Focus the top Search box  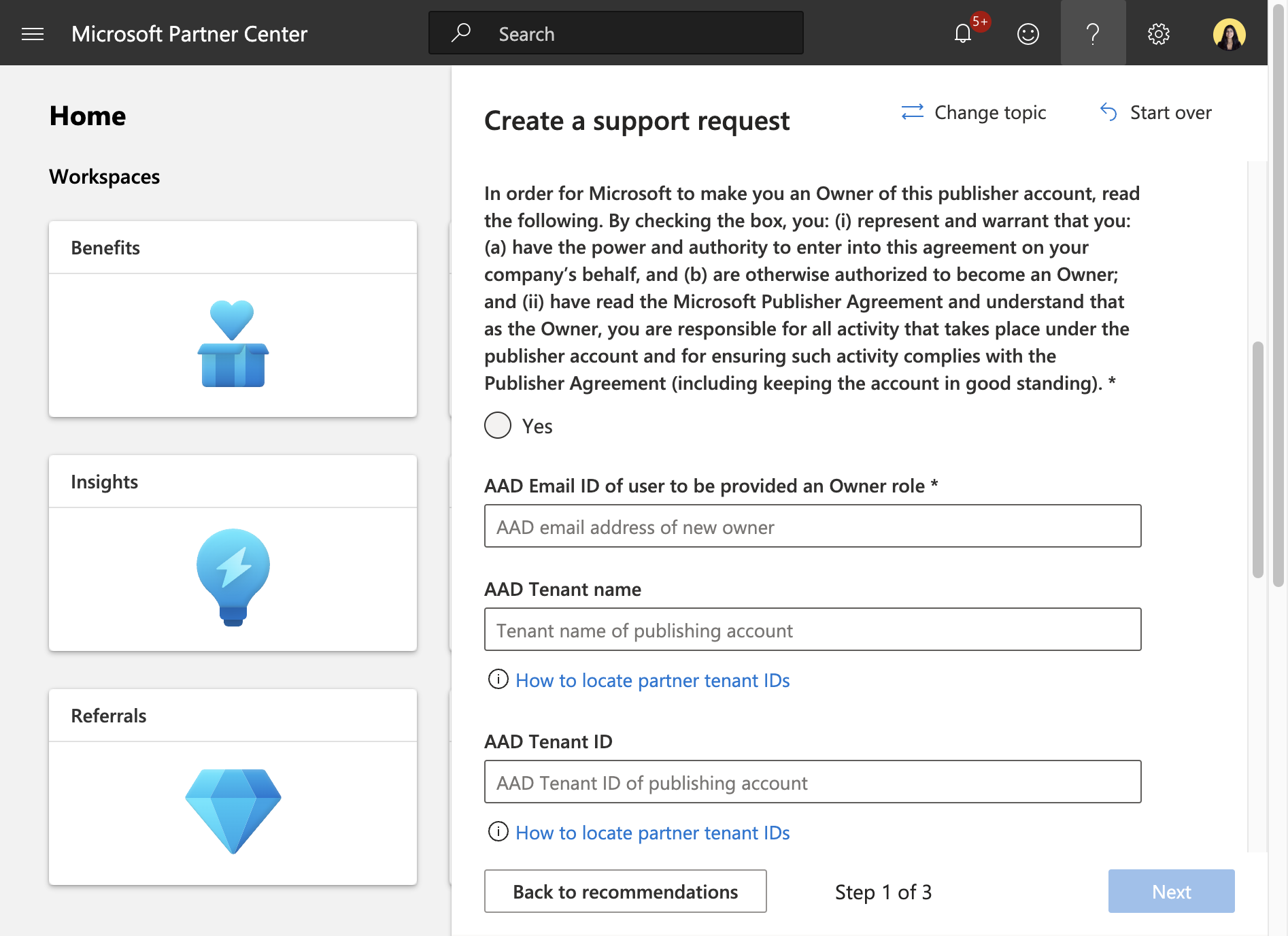616,33
